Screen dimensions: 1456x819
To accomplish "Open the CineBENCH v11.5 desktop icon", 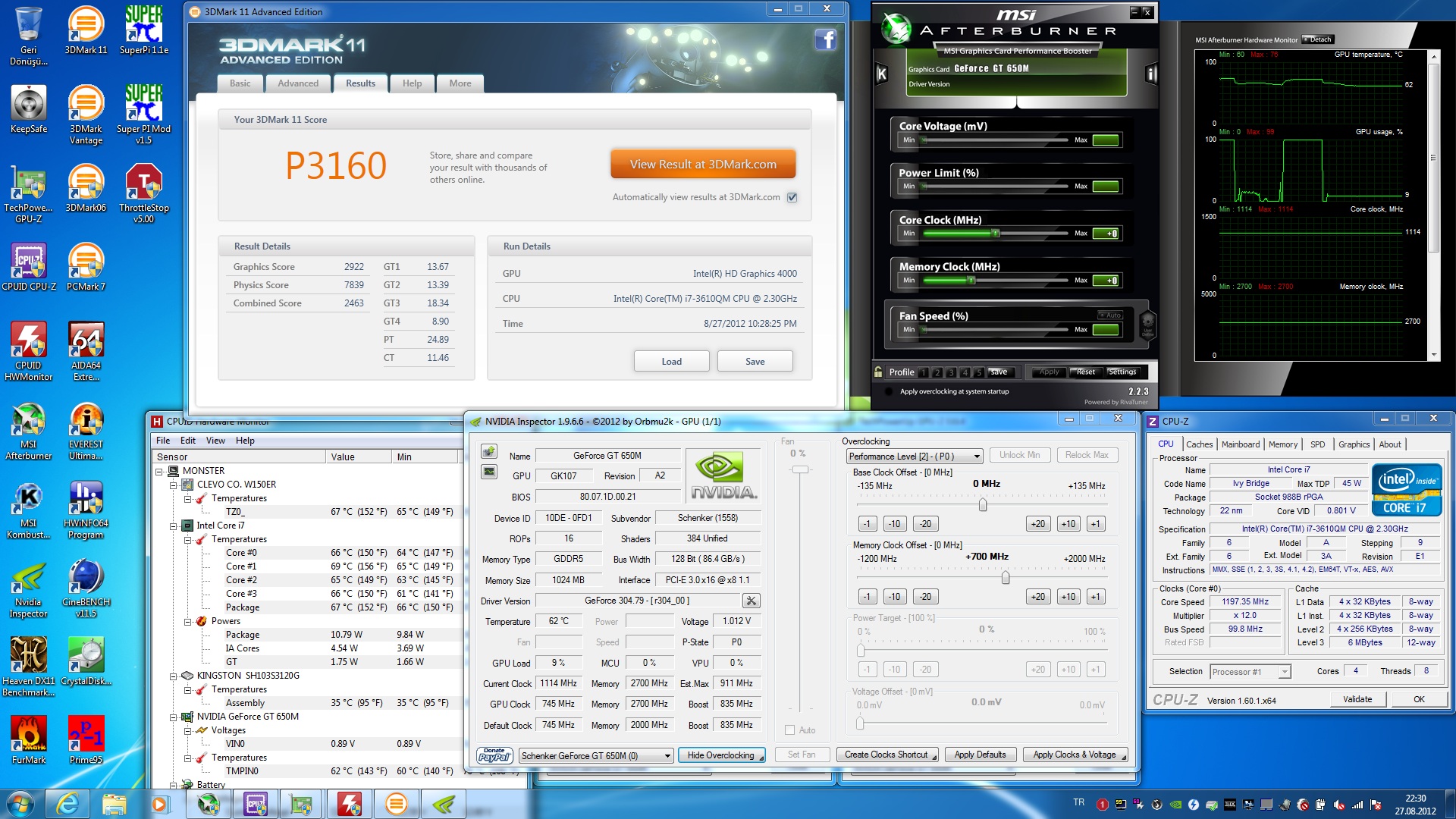I will (x=86, y=588).
